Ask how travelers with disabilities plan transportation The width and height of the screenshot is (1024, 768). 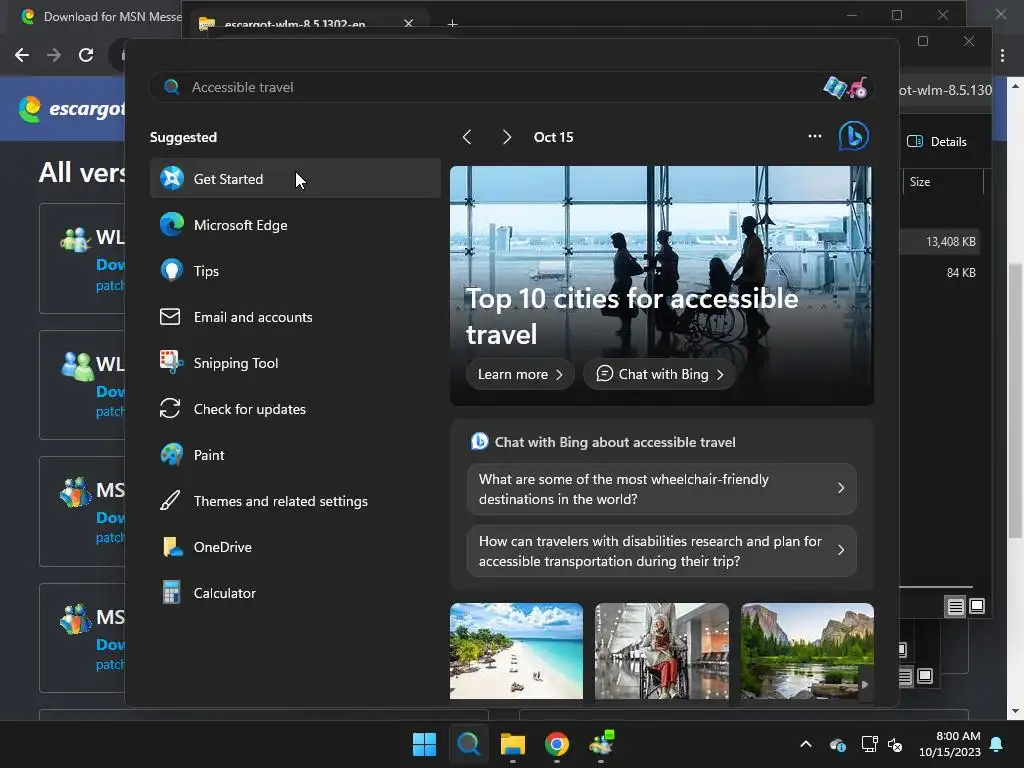662,551
